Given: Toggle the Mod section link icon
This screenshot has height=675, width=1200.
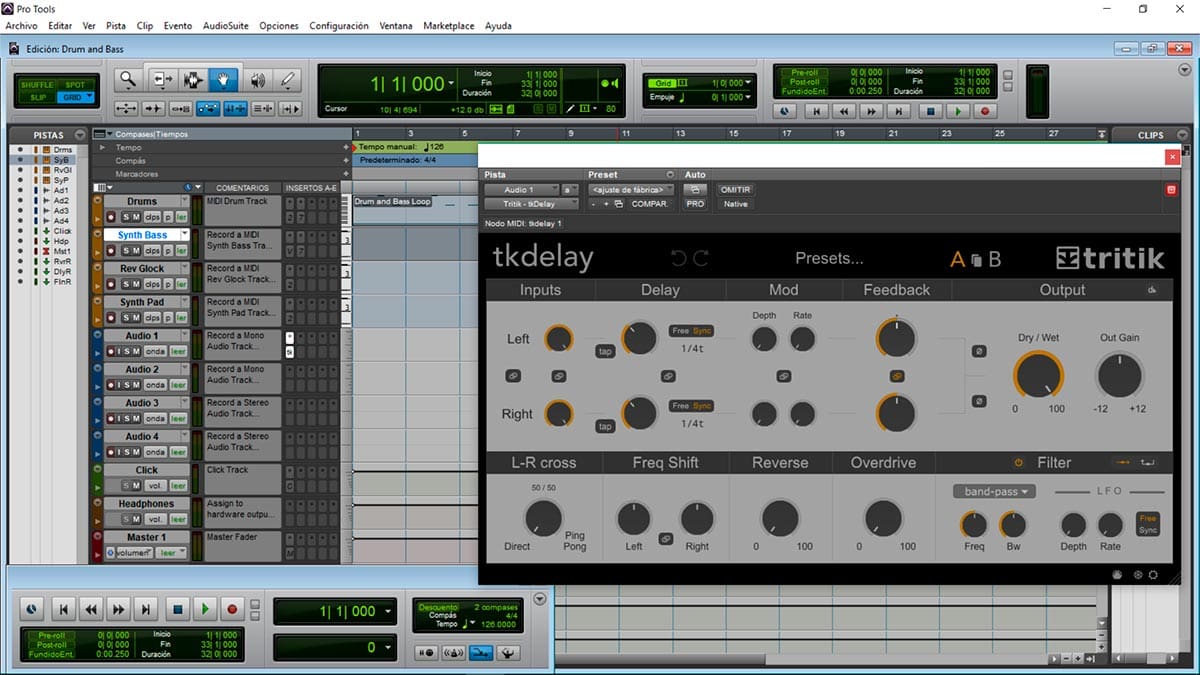Looking at the screenshot, I should (x=784, y=376).
